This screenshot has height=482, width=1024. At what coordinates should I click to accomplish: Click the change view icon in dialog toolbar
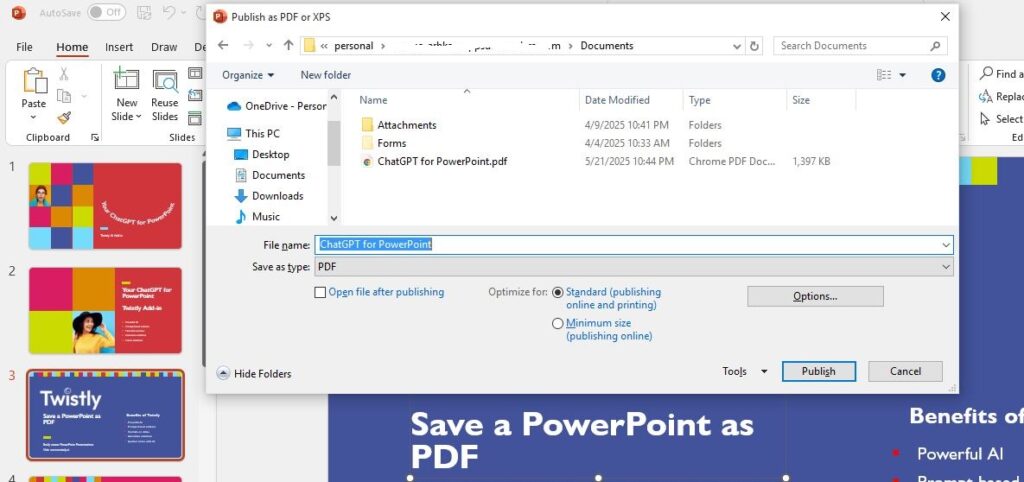tap(884, 75)
